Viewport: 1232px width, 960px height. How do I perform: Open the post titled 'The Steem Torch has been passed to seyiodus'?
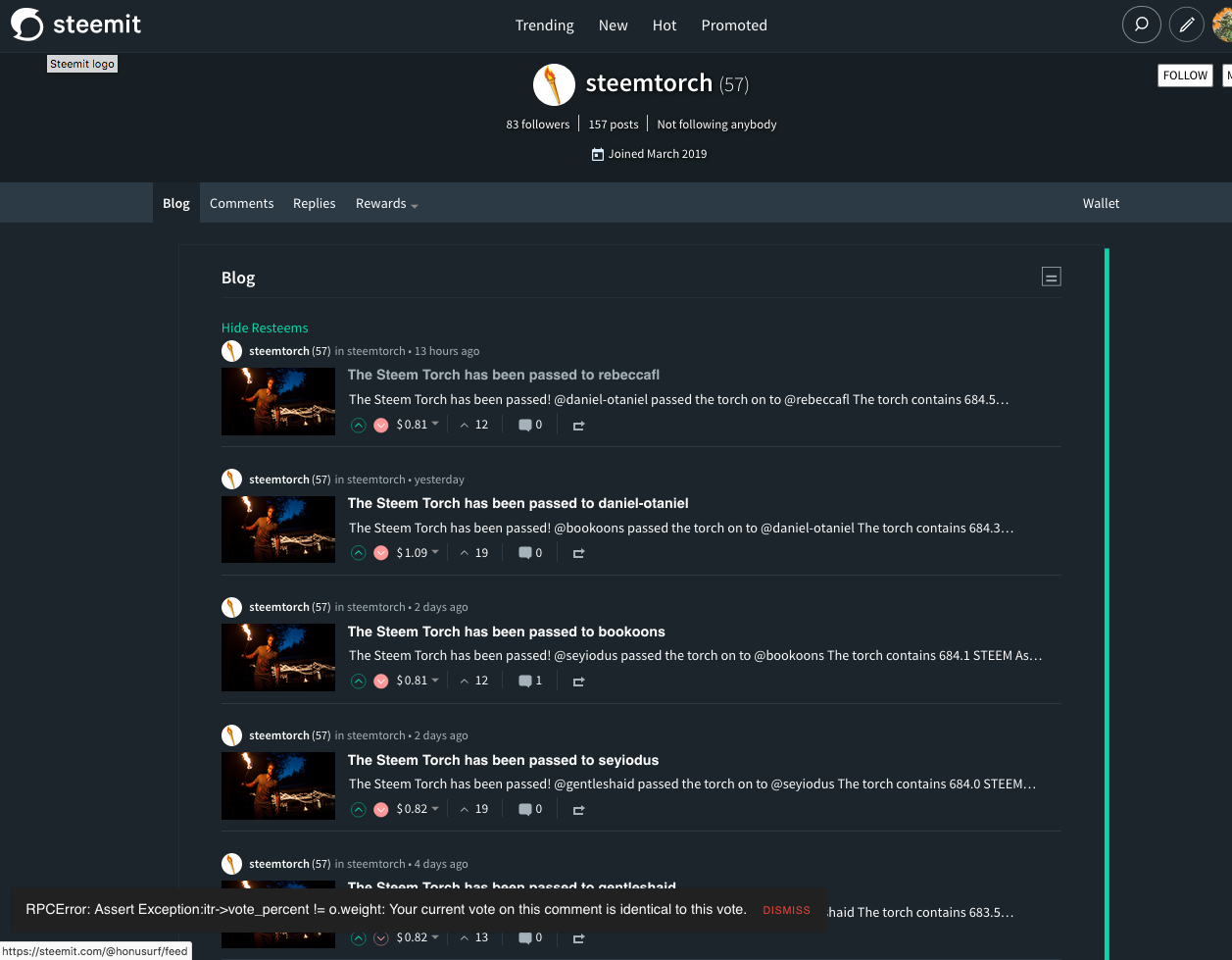[x=503, y=760]
